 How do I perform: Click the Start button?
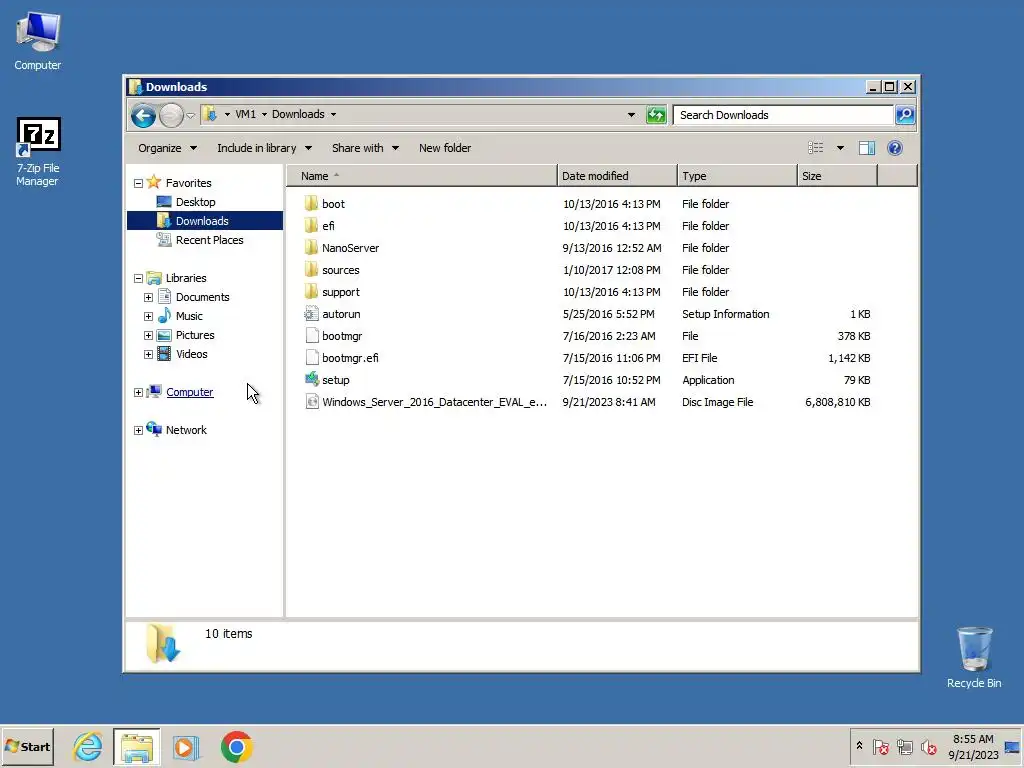point(27,747)
